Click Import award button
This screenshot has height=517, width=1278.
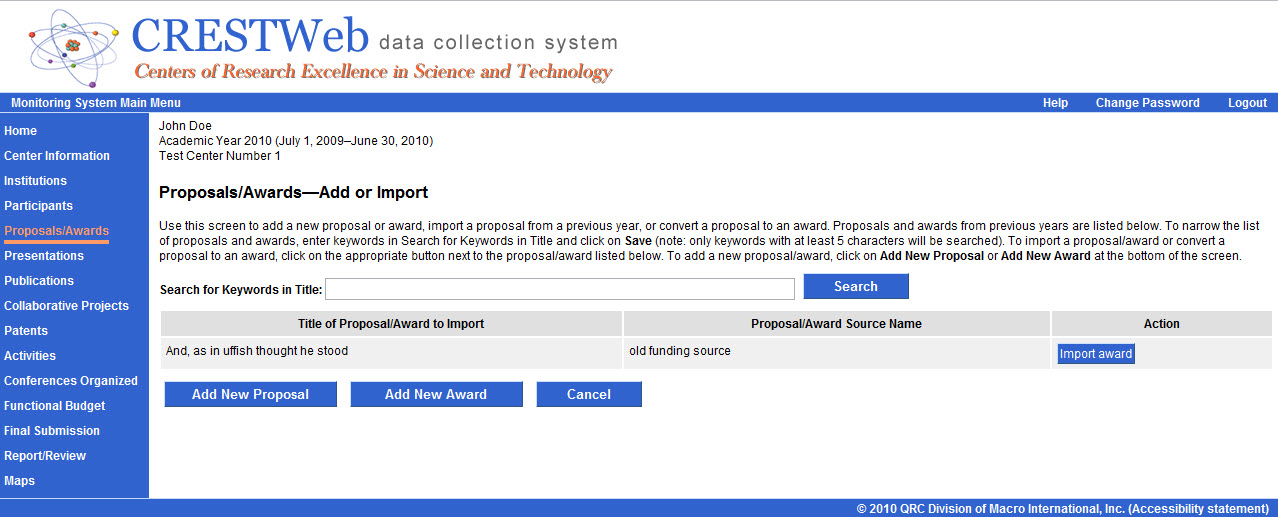click(1096, 354)
